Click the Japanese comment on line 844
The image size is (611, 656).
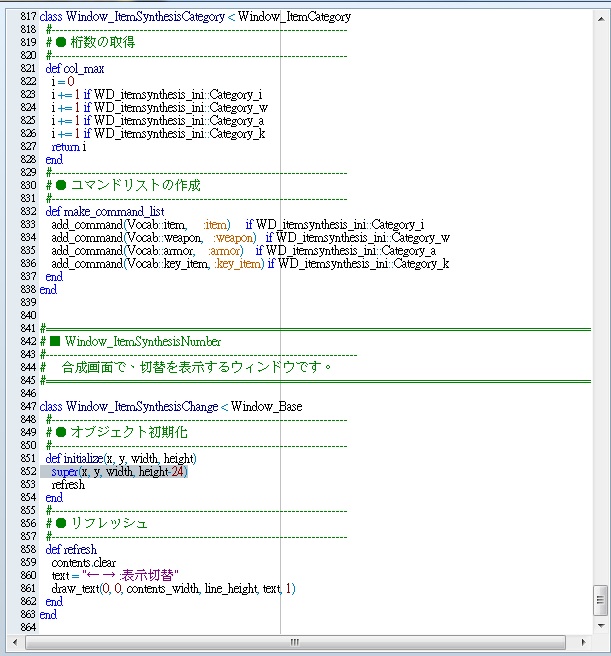pyautogui.click(x=196, y=367)
